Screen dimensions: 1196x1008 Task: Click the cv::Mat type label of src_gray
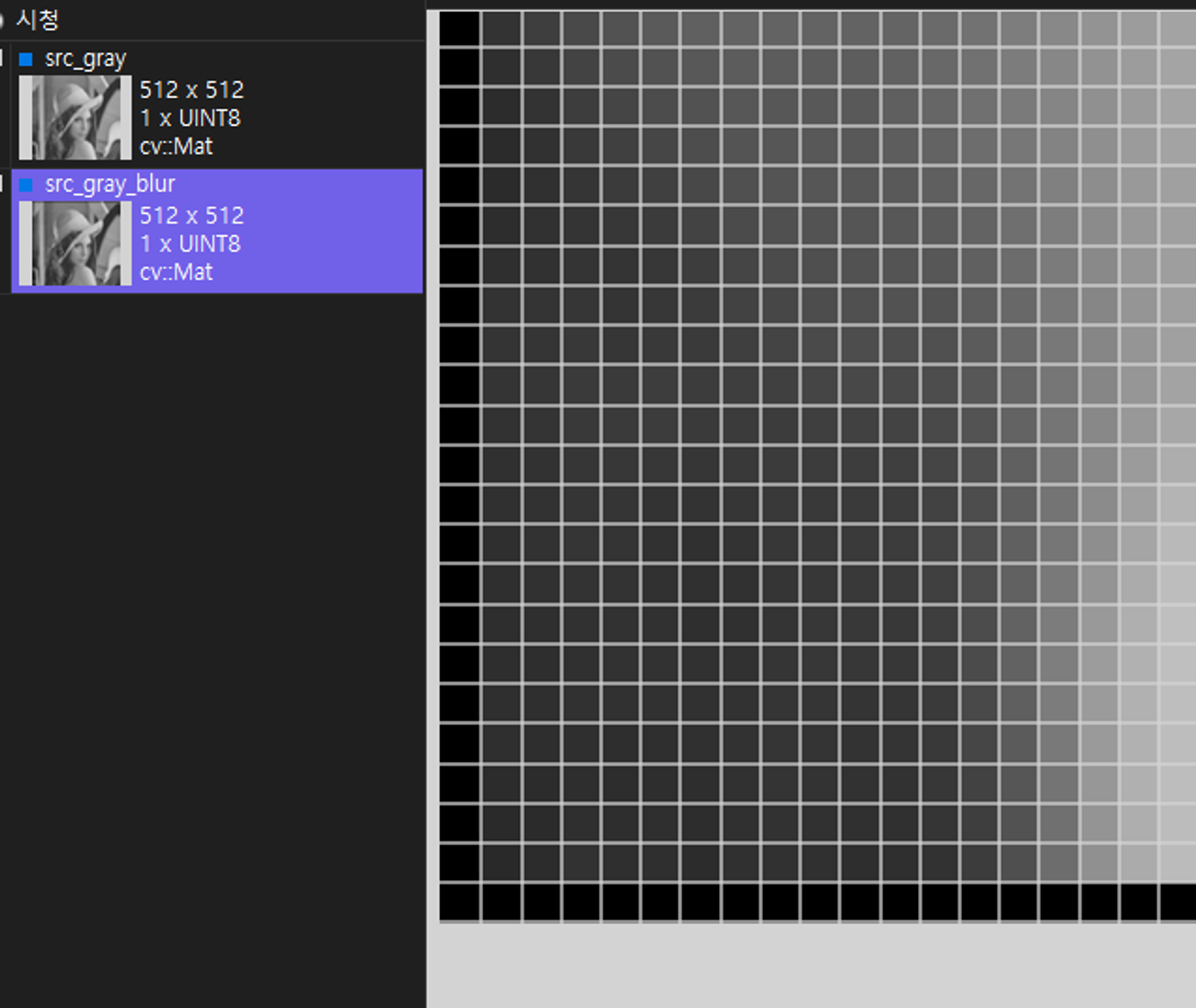pyautogui.click(x=176, y=146)
